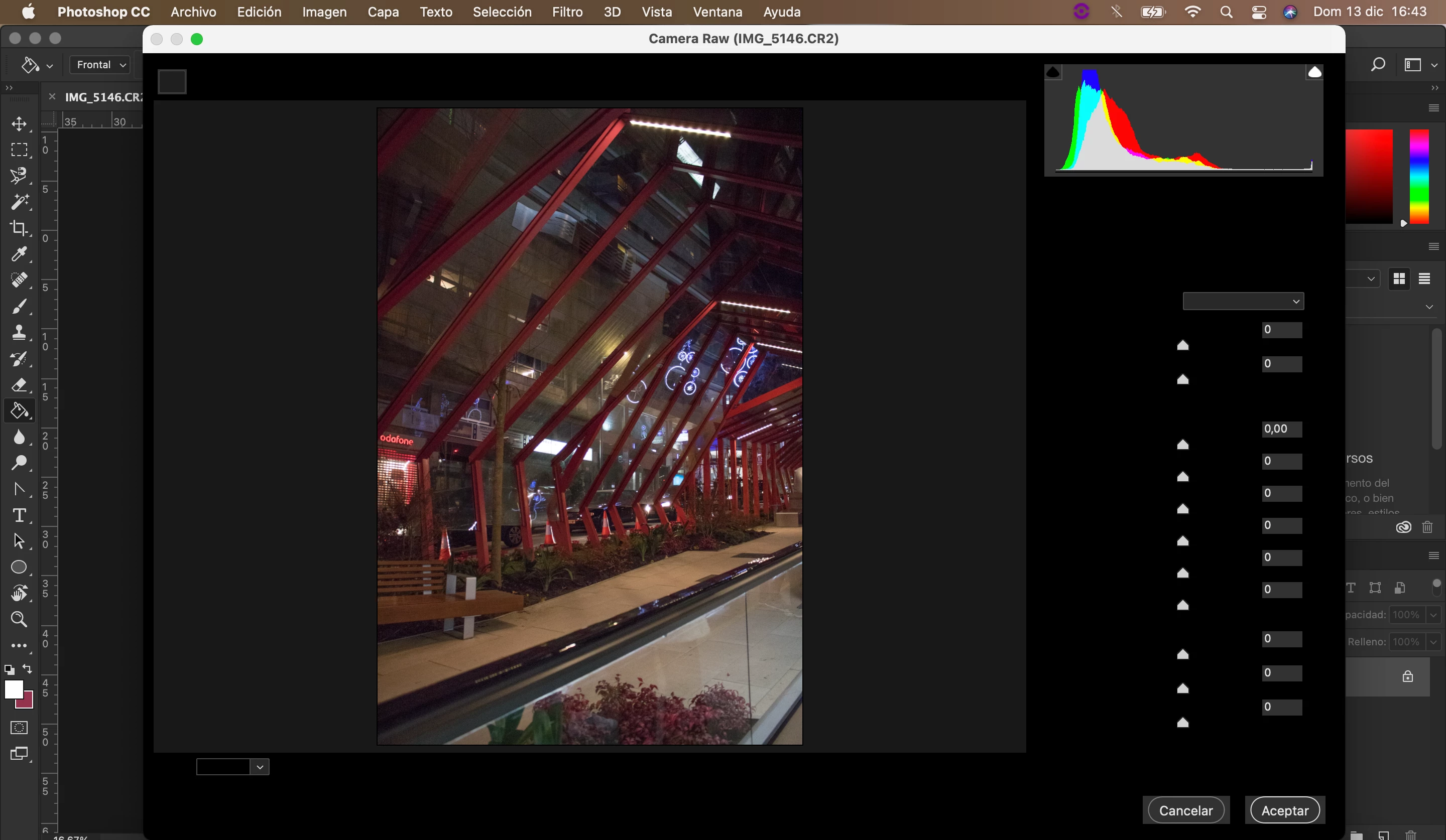Select the Clone Stamp tool

pyautogui.click(x=19, y=333)
